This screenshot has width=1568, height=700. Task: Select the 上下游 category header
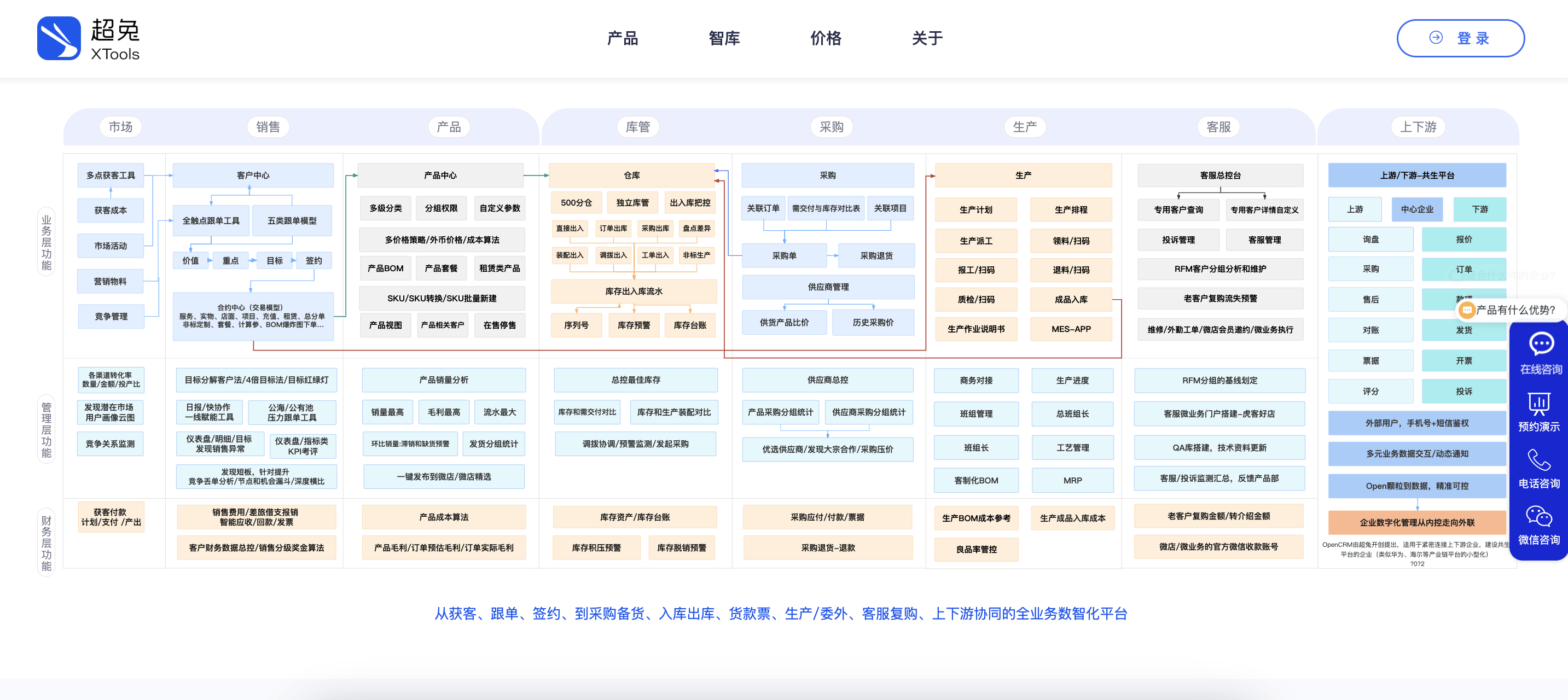pyautogui.click(x=1418, y=127)
